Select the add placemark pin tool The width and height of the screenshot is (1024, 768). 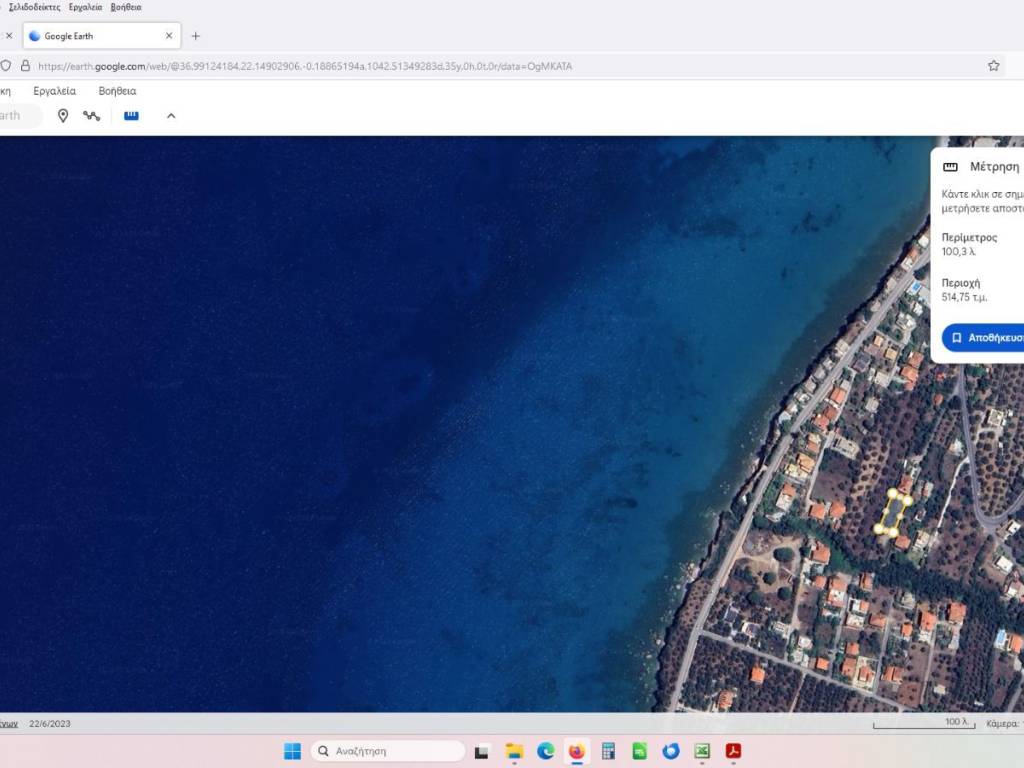pos(63,116)
